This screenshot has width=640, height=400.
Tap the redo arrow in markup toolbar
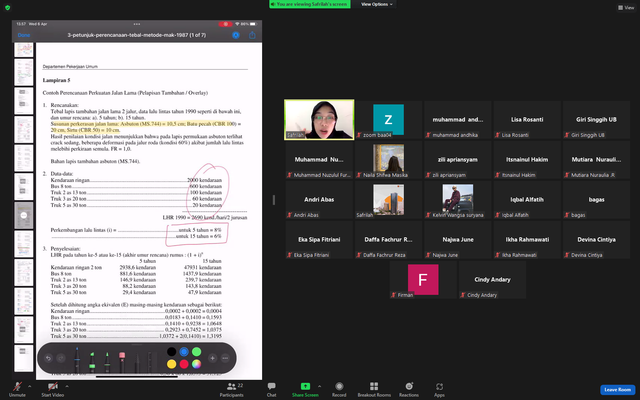coord(61,358)
